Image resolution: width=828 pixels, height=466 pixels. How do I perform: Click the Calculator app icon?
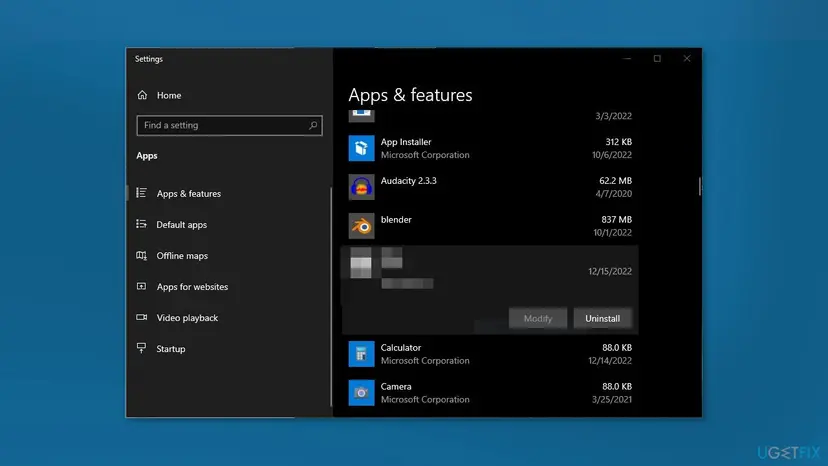pos(361,354)
